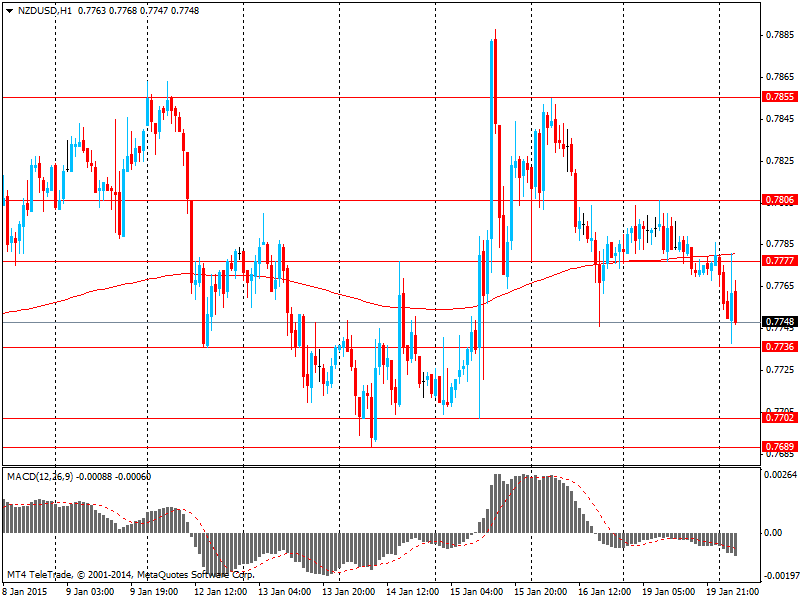800x600 pixels.
Task: Click the 19 Jan 21:00 time label
Action: [x=733, y=591]
